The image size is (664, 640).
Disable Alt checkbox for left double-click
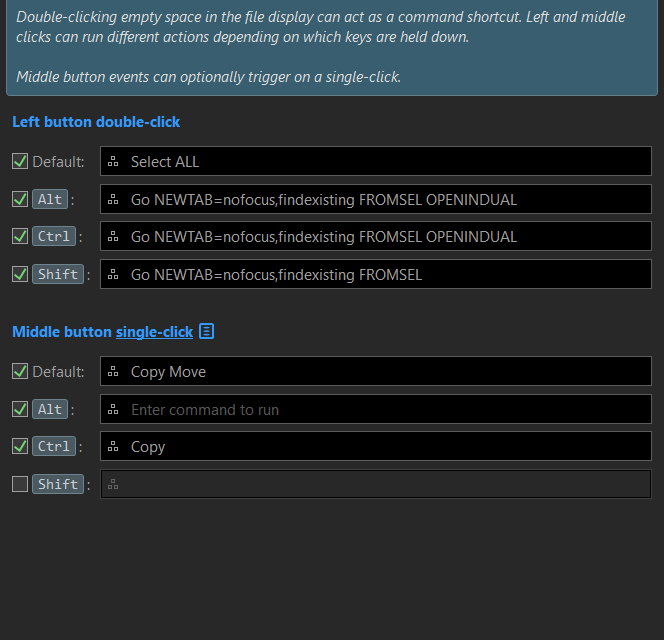coord(20,199)
